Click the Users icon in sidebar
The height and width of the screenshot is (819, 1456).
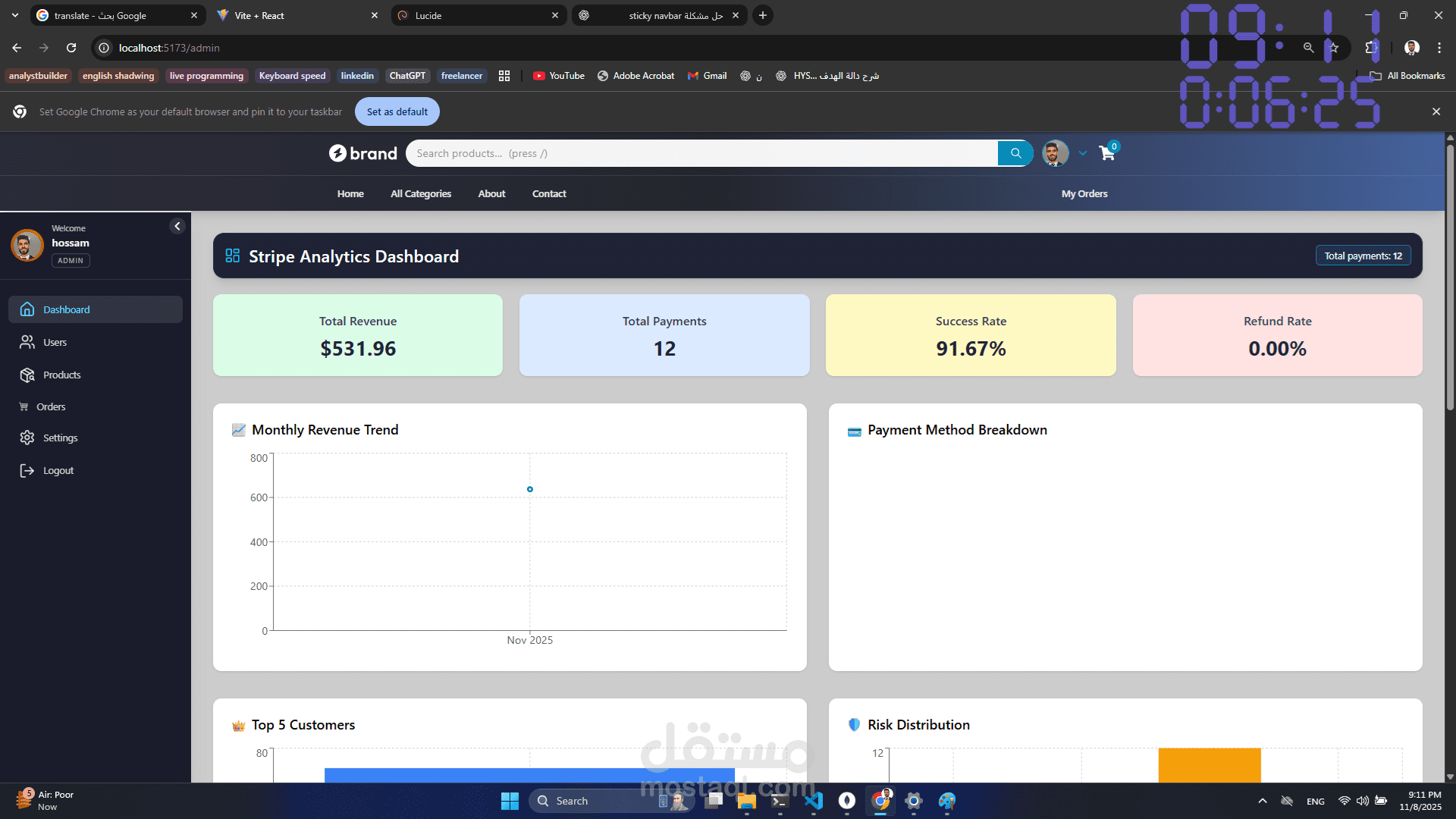[27, 342]
